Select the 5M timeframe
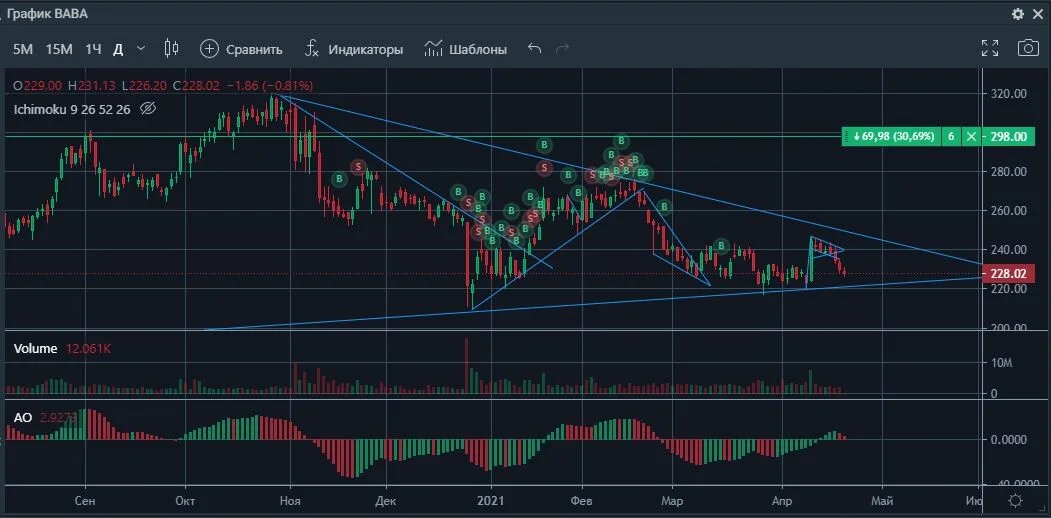 coord(23,49)
